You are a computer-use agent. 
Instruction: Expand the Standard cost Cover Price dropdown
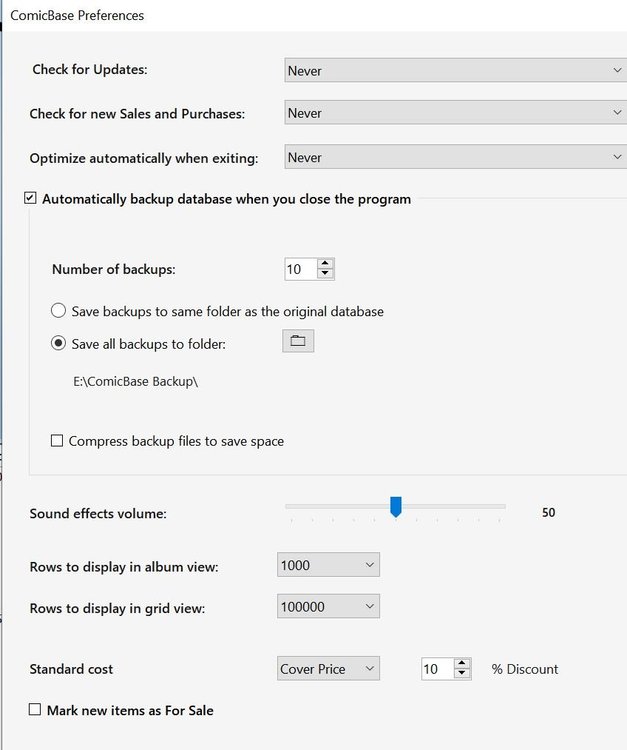(328, 669)
